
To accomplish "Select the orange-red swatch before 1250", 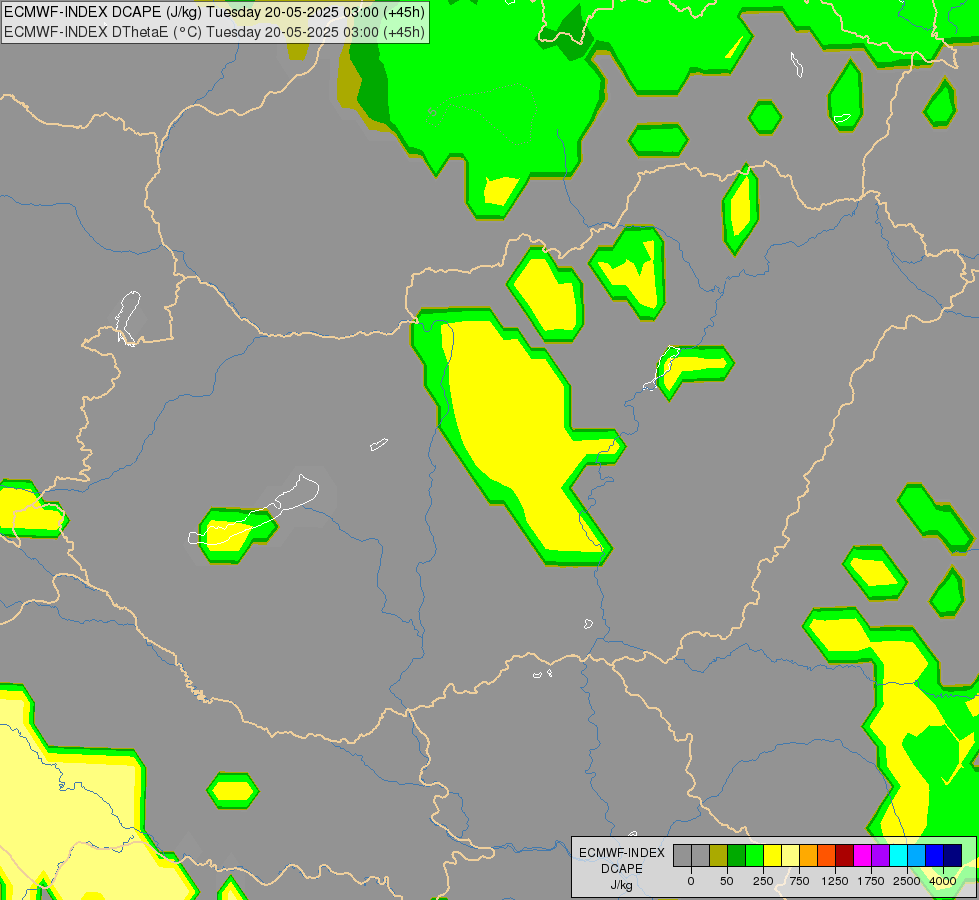I will pos(827,855).
